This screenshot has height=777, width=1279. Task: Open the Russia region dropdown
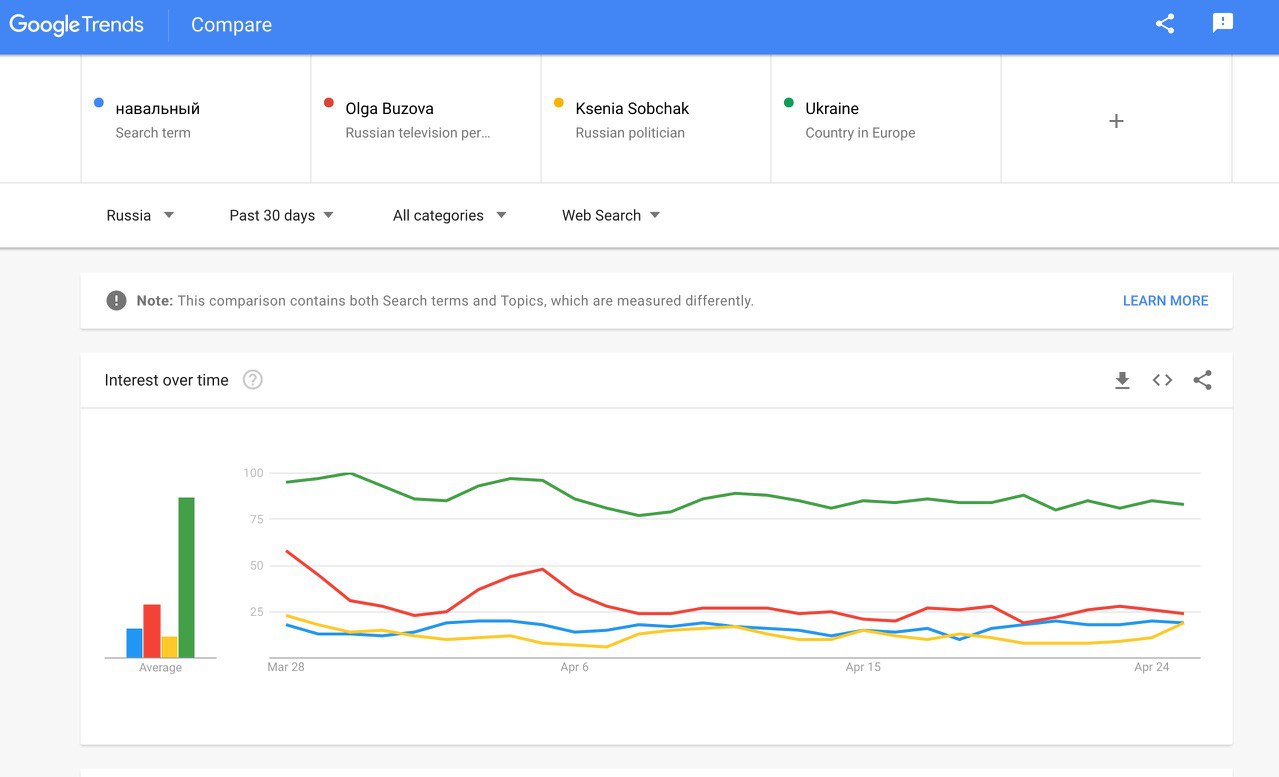click(140, 215)
